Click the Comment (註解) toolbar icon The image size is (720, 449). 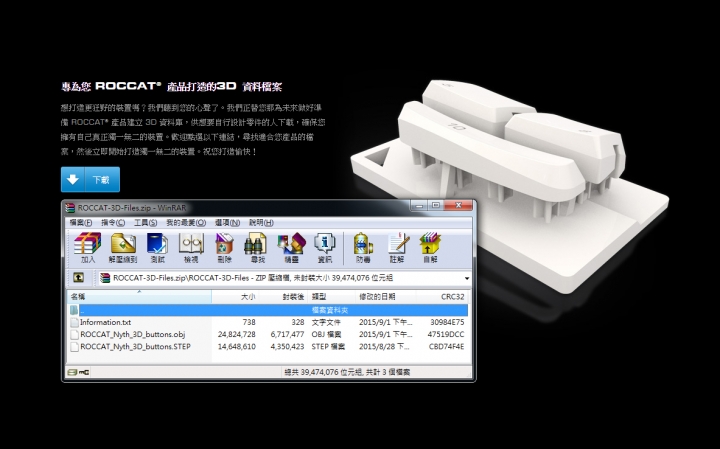click(x=397, y=247)
